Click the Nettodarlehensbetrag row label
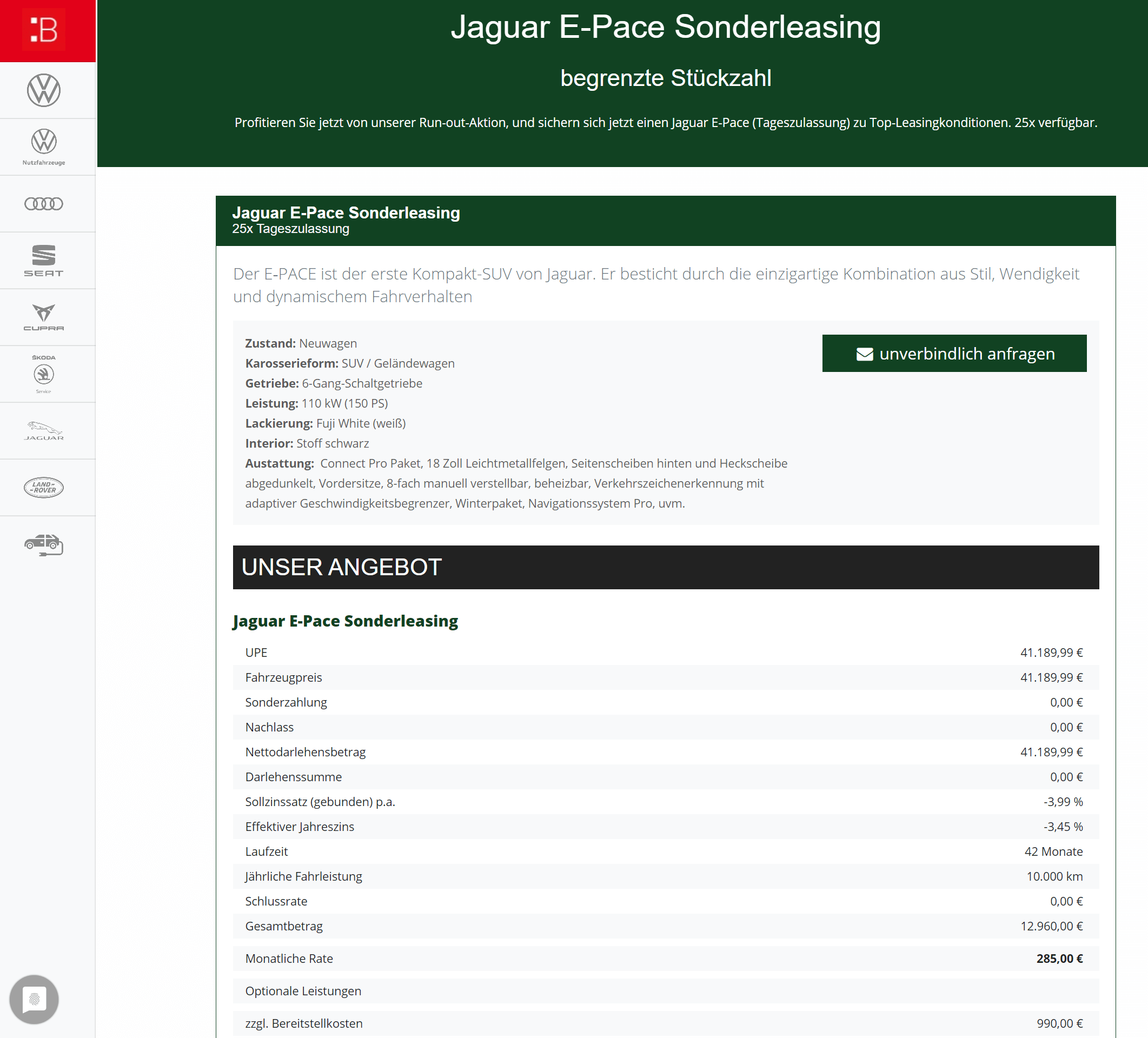Viewport: 1148px width, 1038px height. point(305,752)
